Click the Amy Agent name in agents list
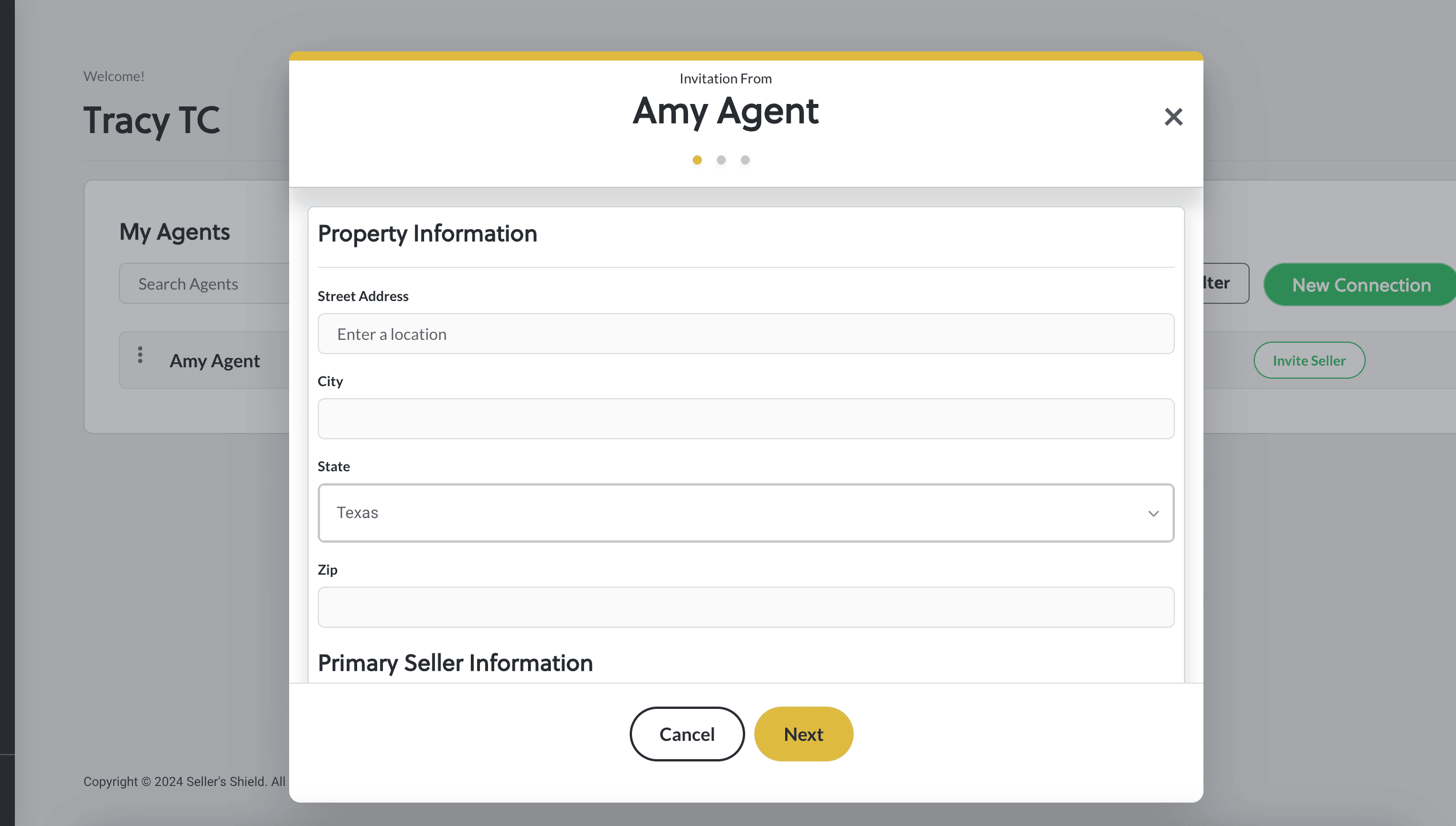 click(x=214, y=361)
